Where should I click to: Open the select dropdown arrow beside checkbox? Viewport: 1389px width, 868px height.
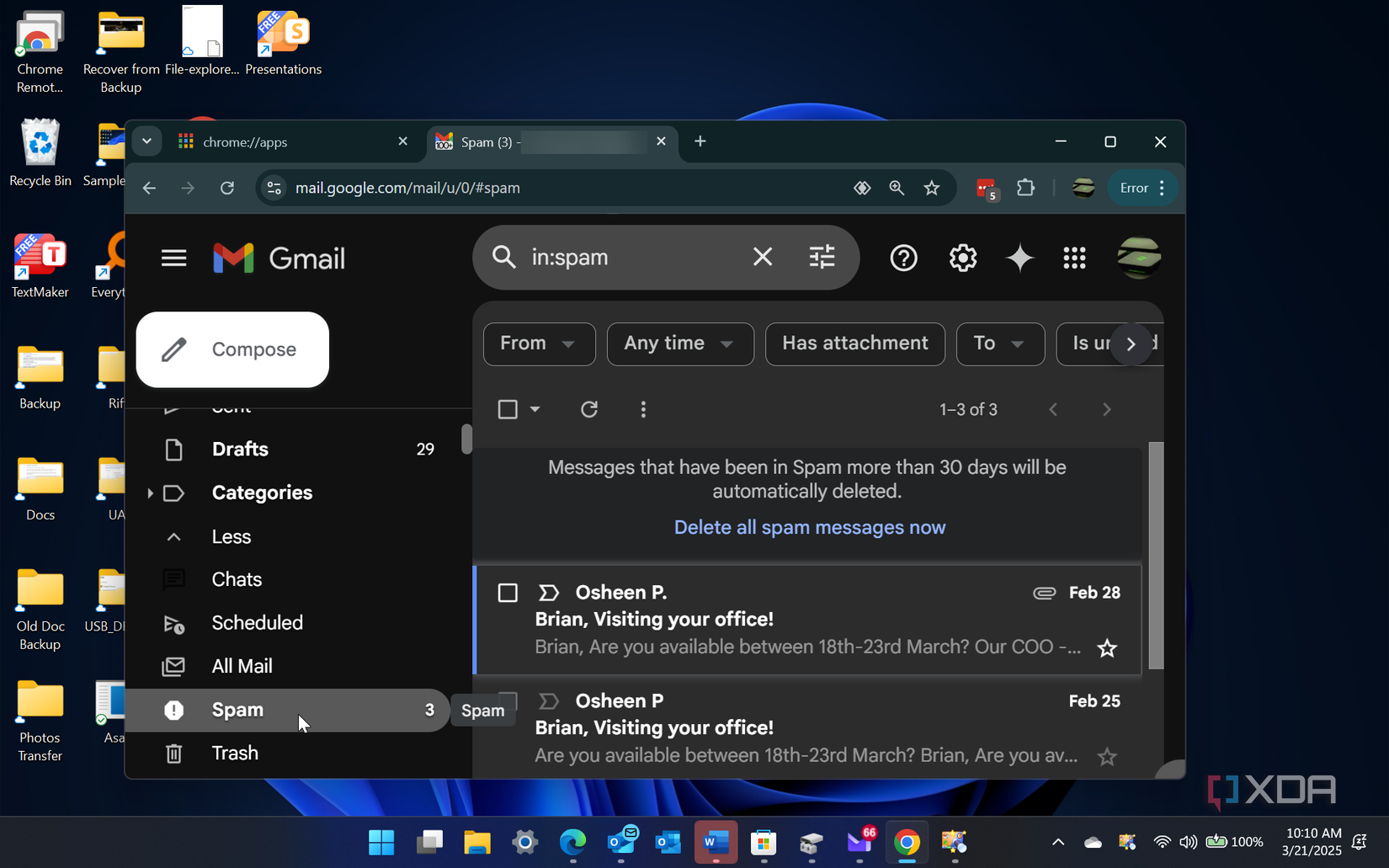535,409
